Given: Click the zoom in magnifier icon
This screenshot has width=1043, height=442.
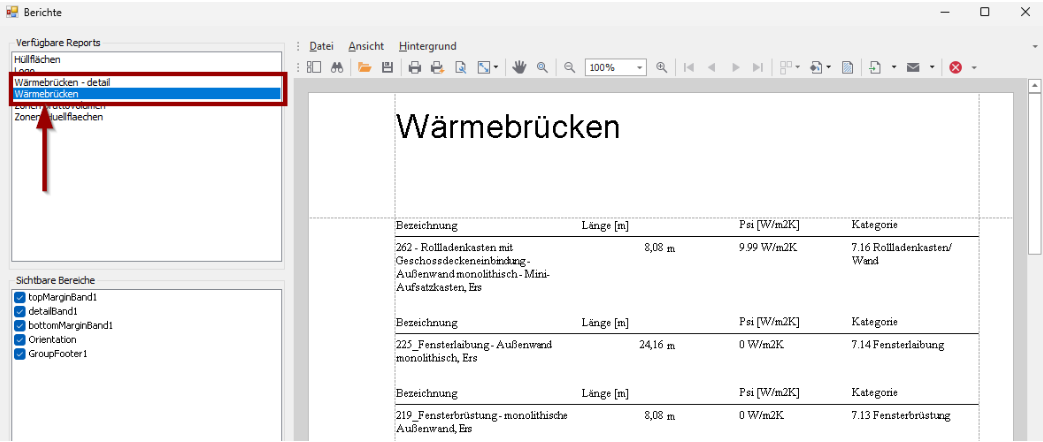Looking at the screenshot, I should click(x=661, y=67).
